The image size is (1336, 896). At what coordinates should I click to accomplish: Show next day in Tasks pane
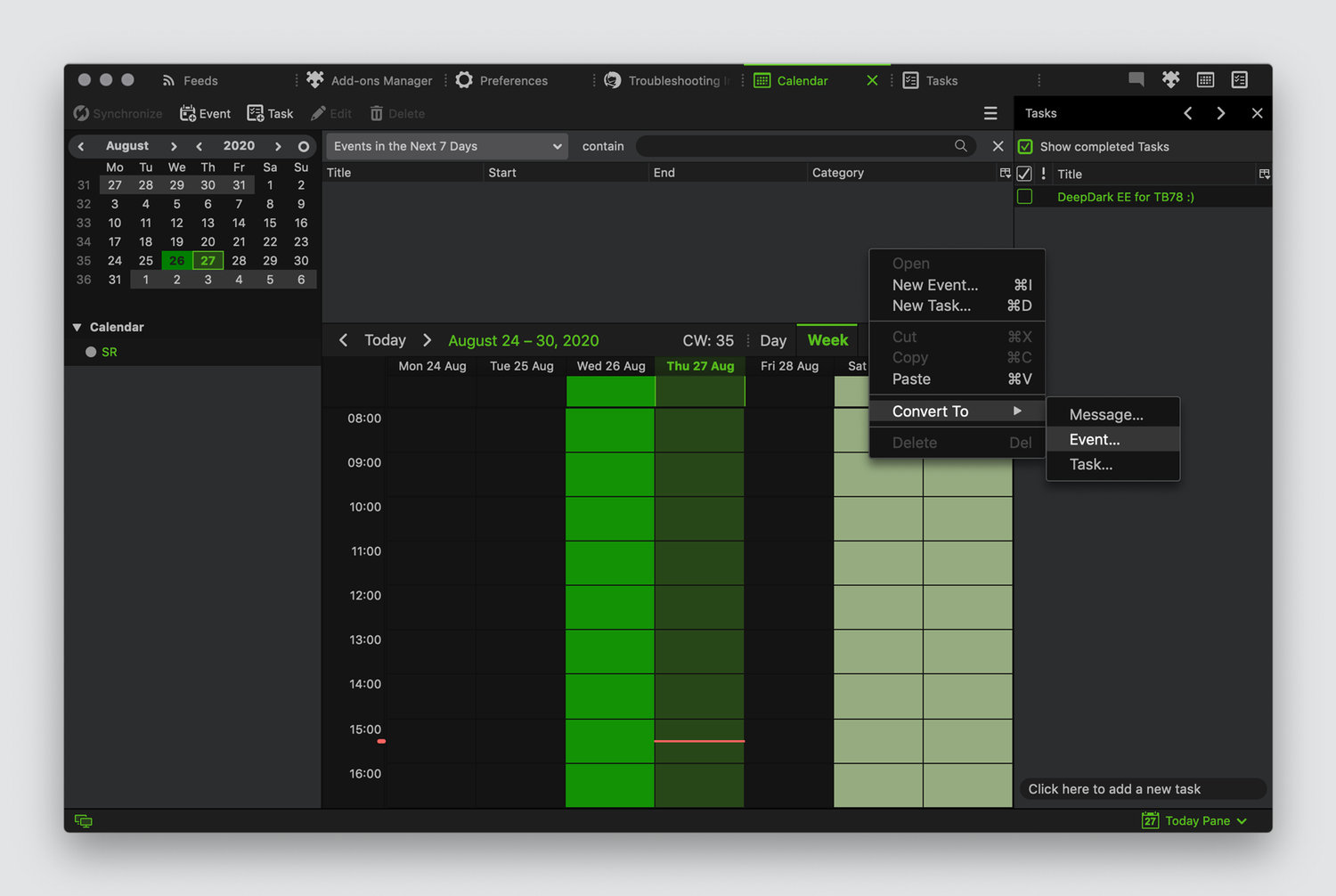1221,113
